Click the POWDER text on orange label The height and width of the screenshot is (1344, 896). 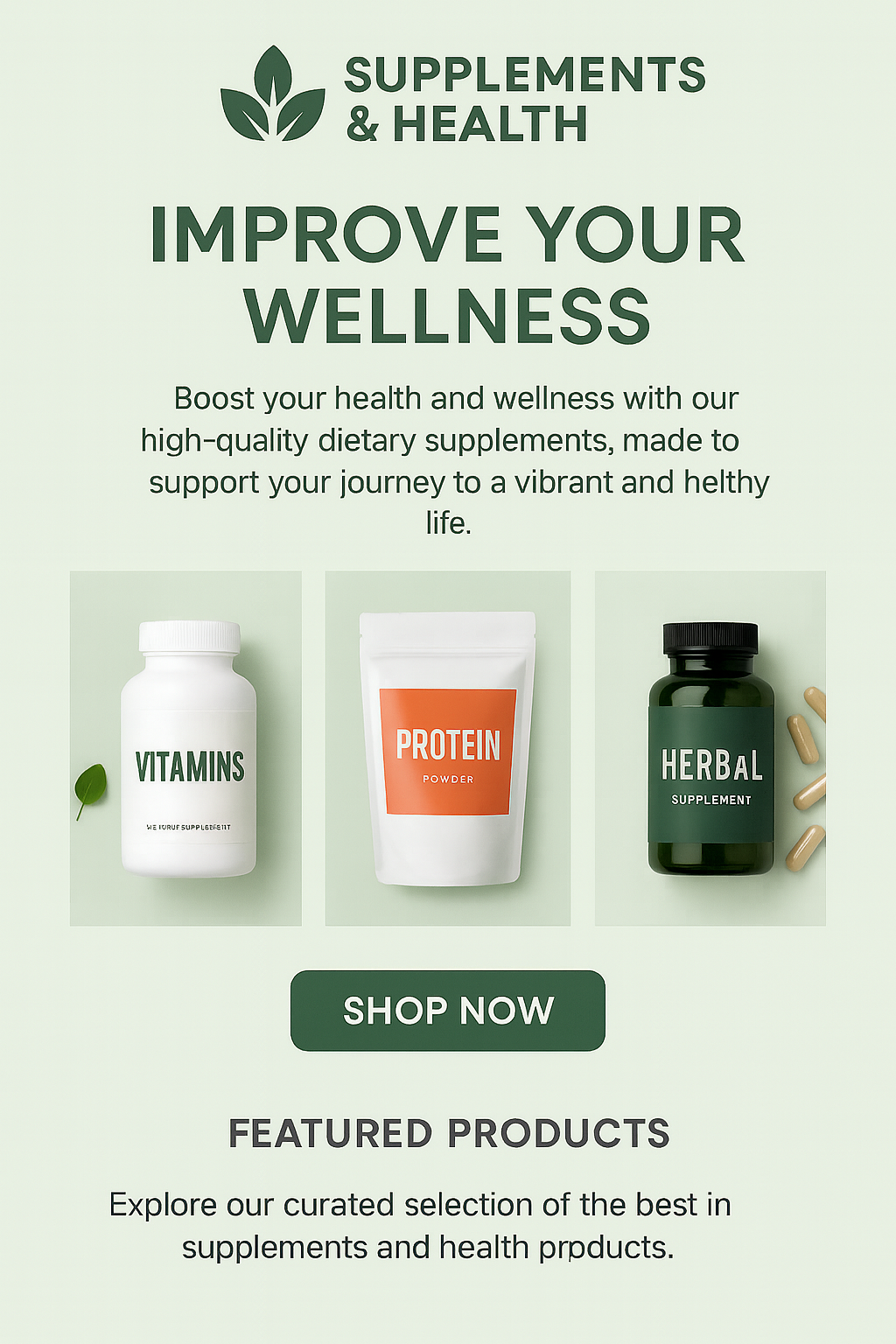coord(448,779)
